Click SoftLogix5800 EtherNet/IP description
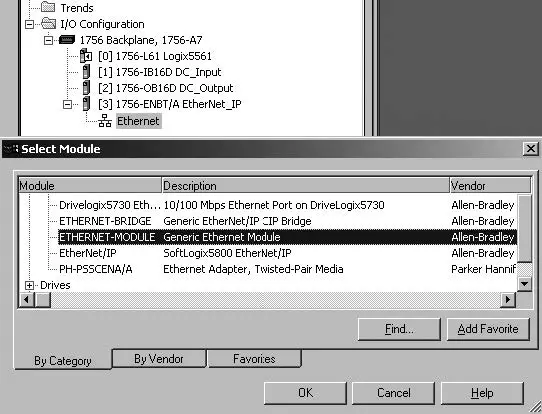Image resolution: width=542 pixels, height=414 pixels. pos(227,253)
